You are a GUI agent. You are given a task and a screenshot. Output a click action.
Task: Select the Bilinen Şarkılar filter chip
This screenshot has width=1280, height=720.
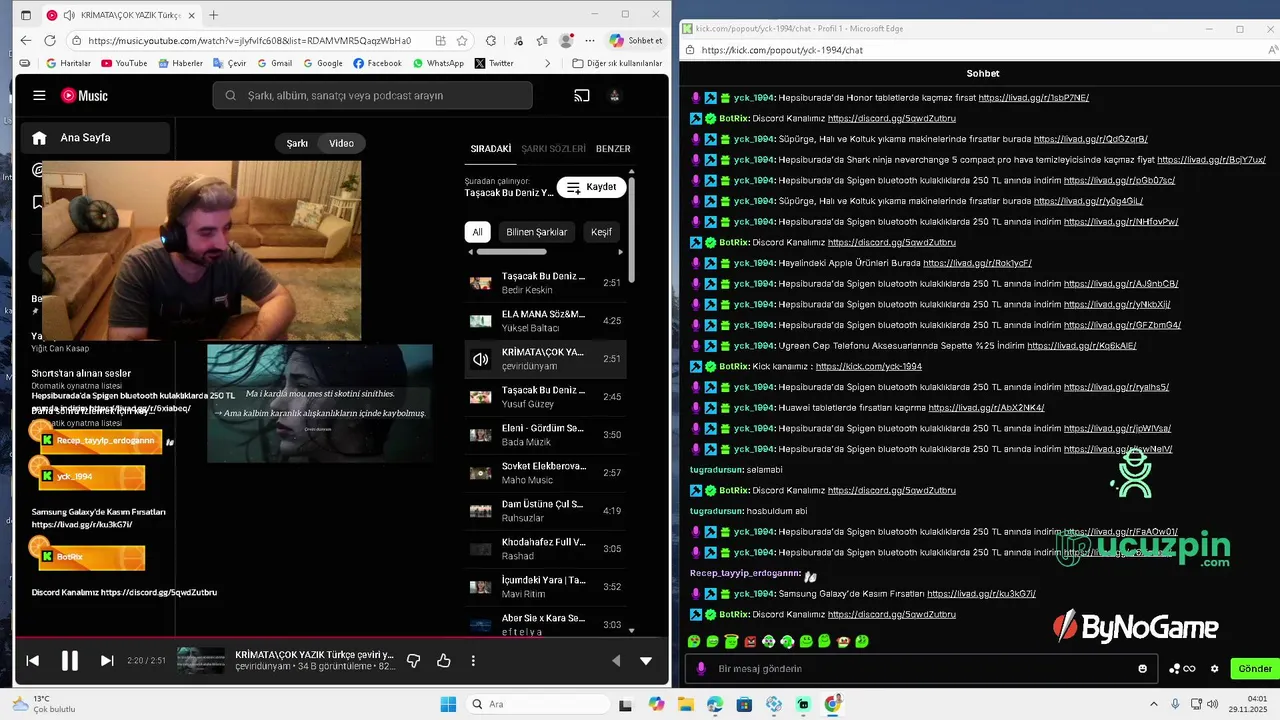[537, 232]
